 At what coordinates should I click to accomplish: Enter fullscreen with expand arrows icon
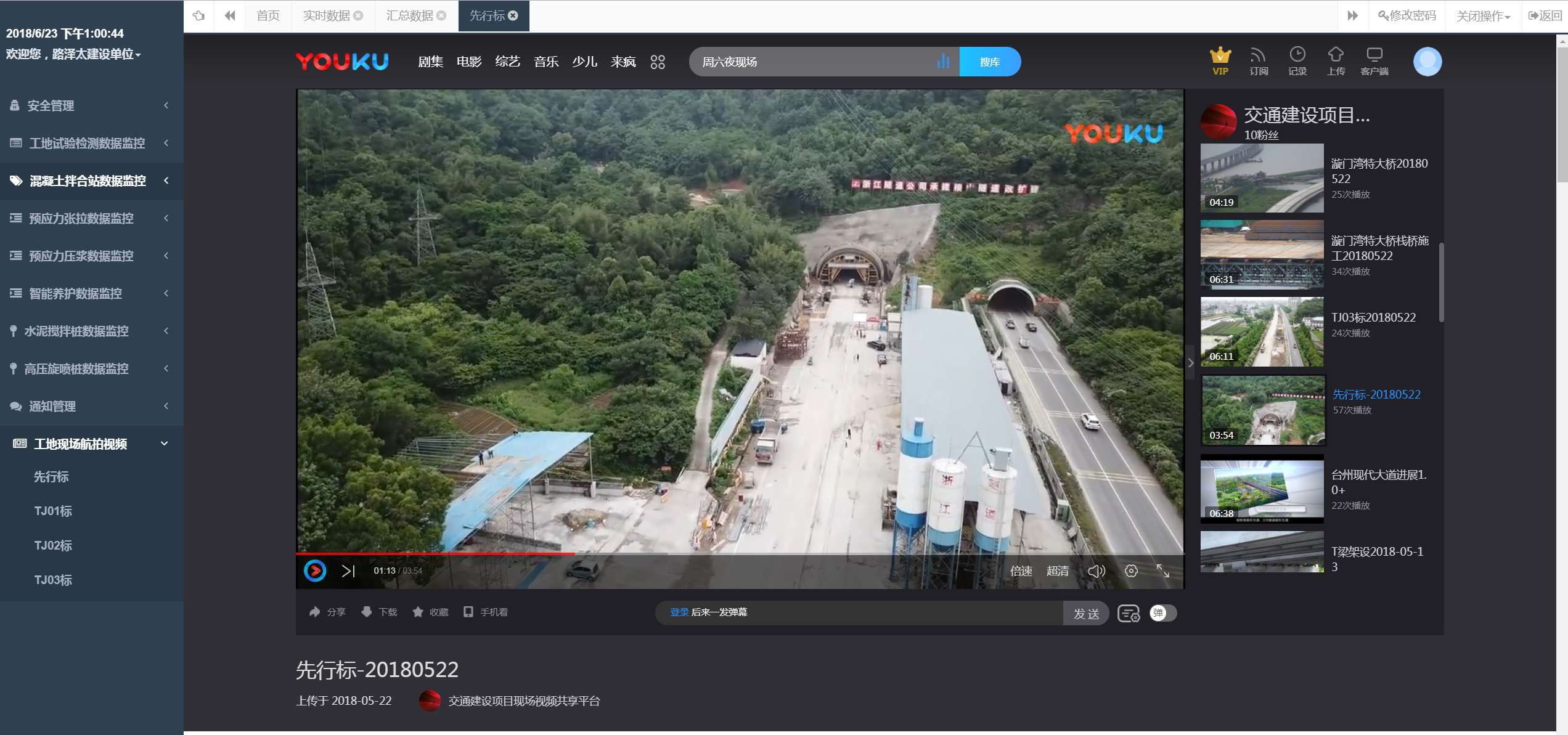[x=1163, y=571]
